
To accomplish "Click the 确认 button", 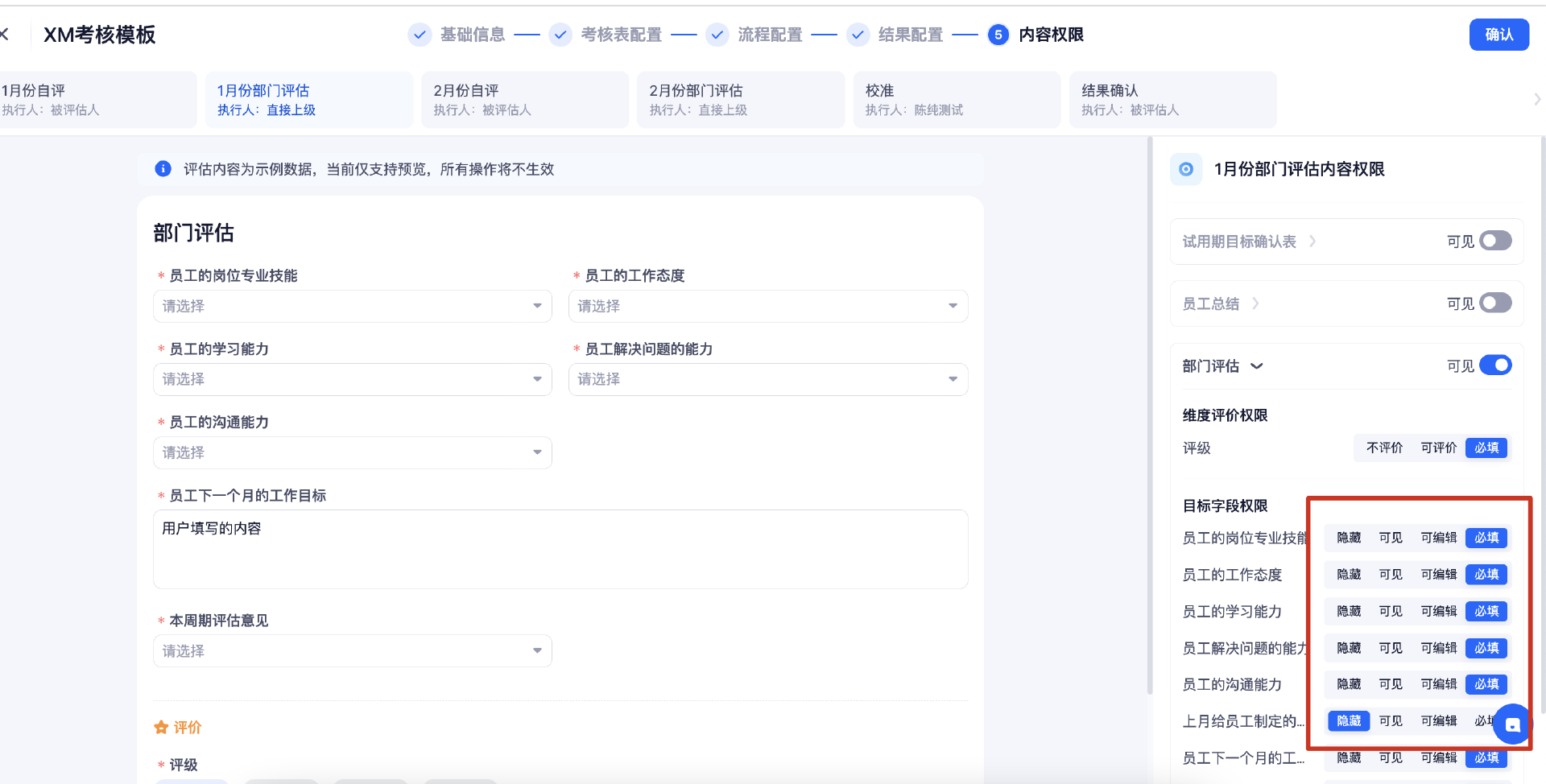I will (x=1498, y=35).
